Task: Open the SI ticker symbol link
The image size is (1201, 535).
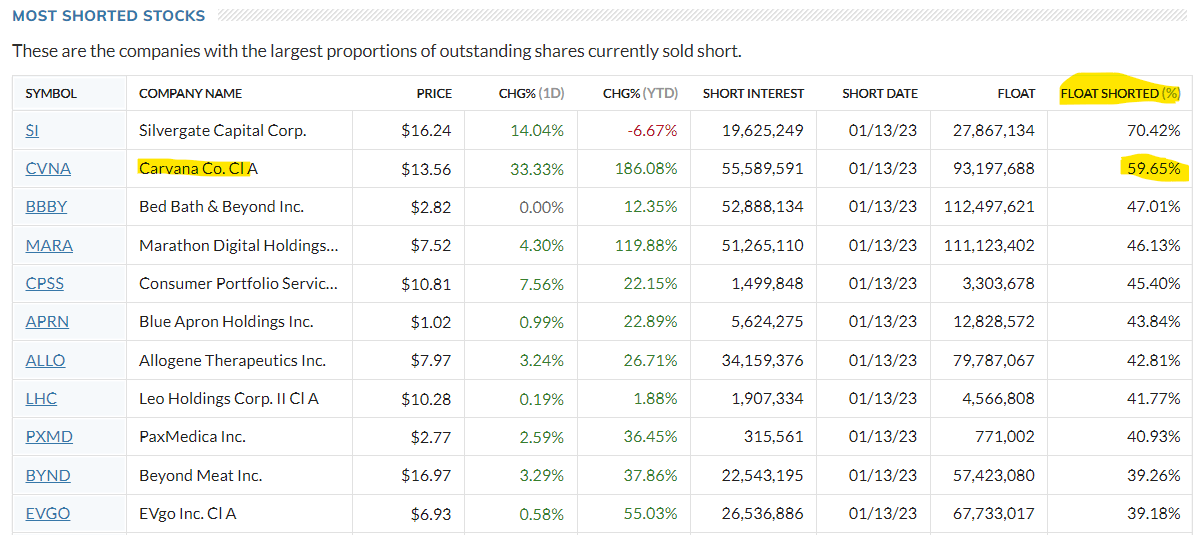Action: (x=32, y=130)
